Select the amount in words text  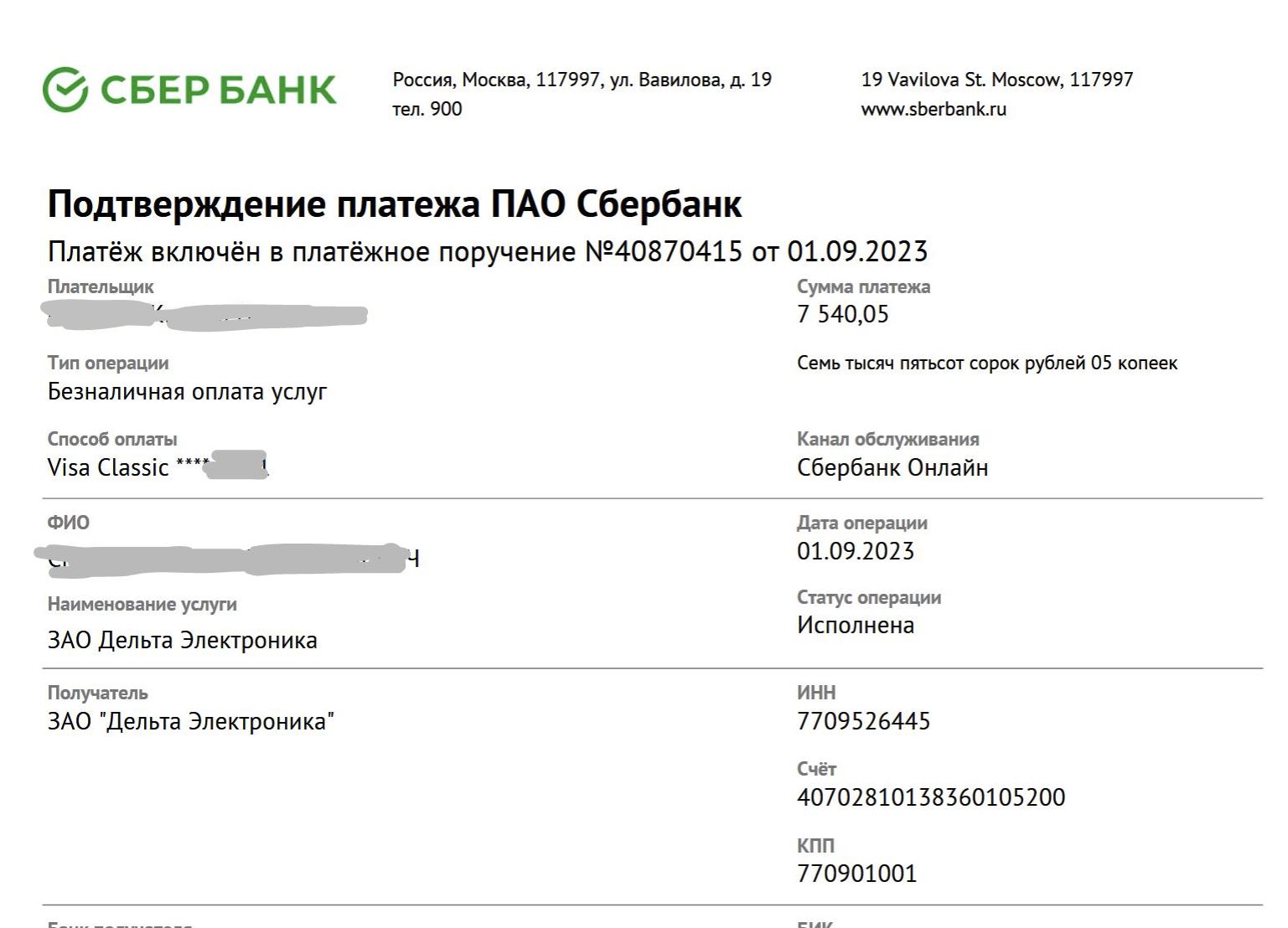click(x=987, y=363)
